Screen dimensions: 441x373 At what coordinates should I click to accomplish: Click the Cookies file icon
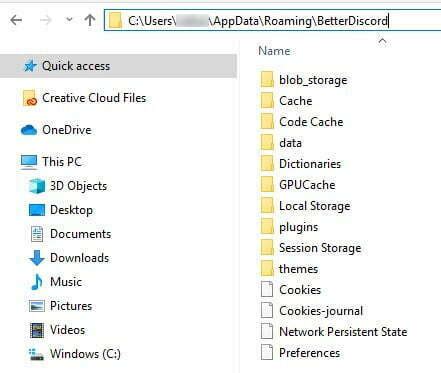click(267, 290)
